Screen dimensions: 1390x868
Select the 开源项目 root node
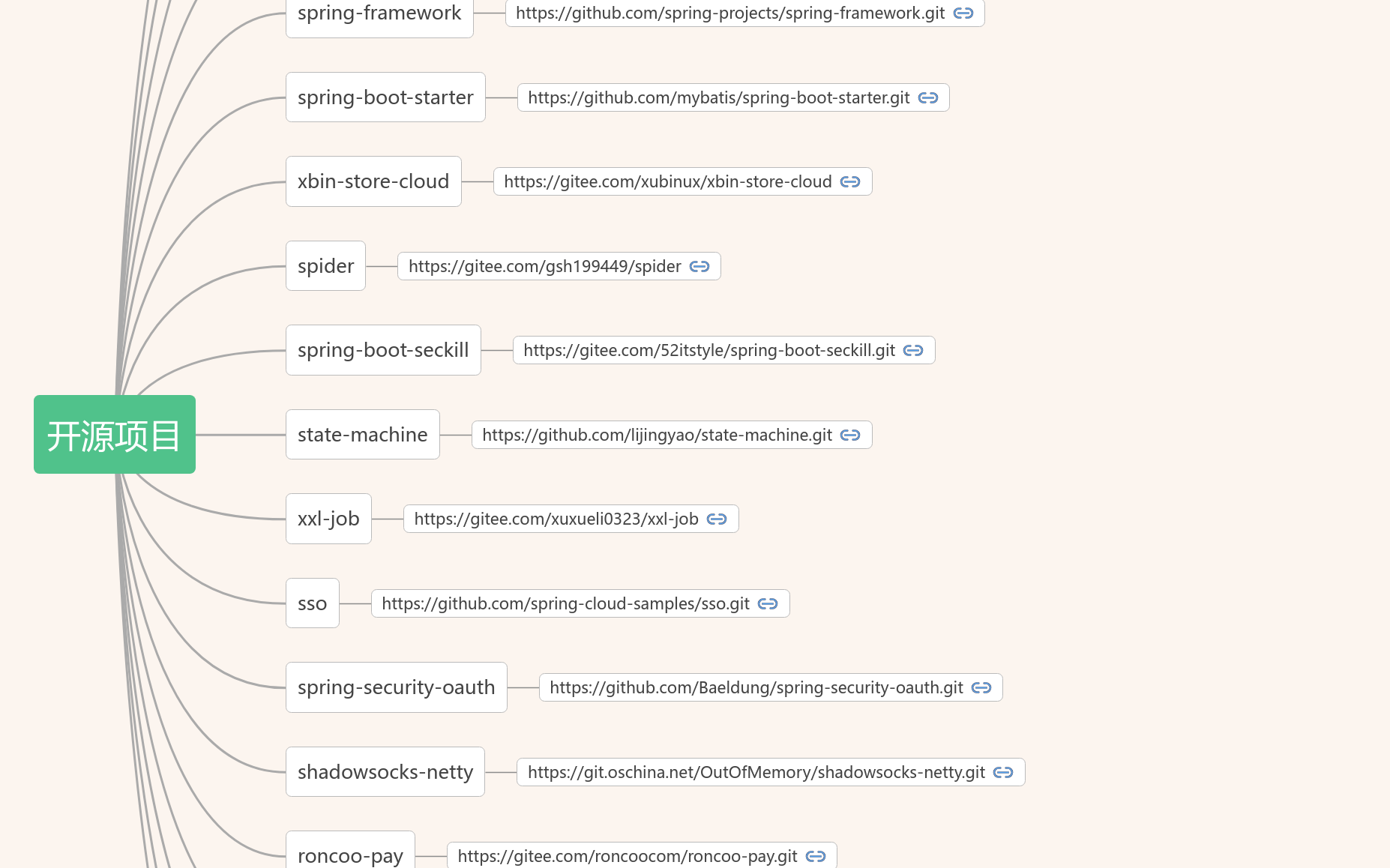click(x=115, y=435)
